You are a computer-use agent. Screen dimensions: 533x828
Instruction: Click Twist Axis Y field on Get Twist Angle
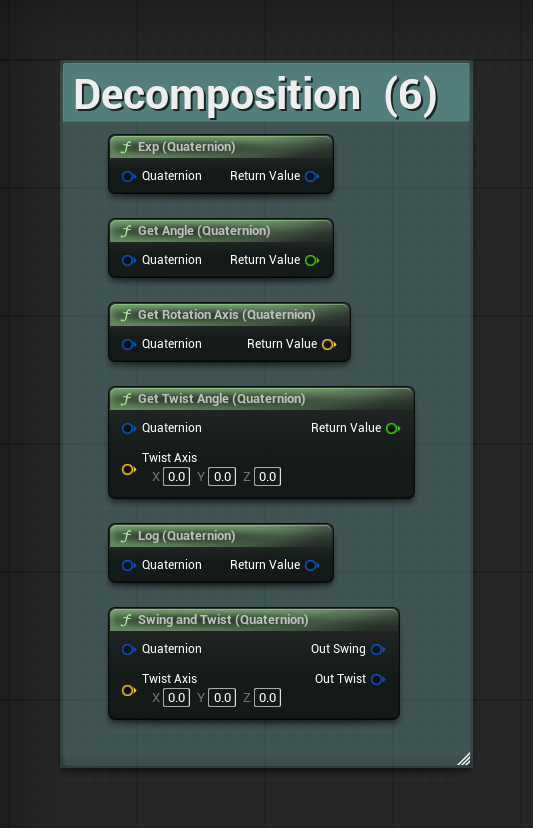(222, 477)
